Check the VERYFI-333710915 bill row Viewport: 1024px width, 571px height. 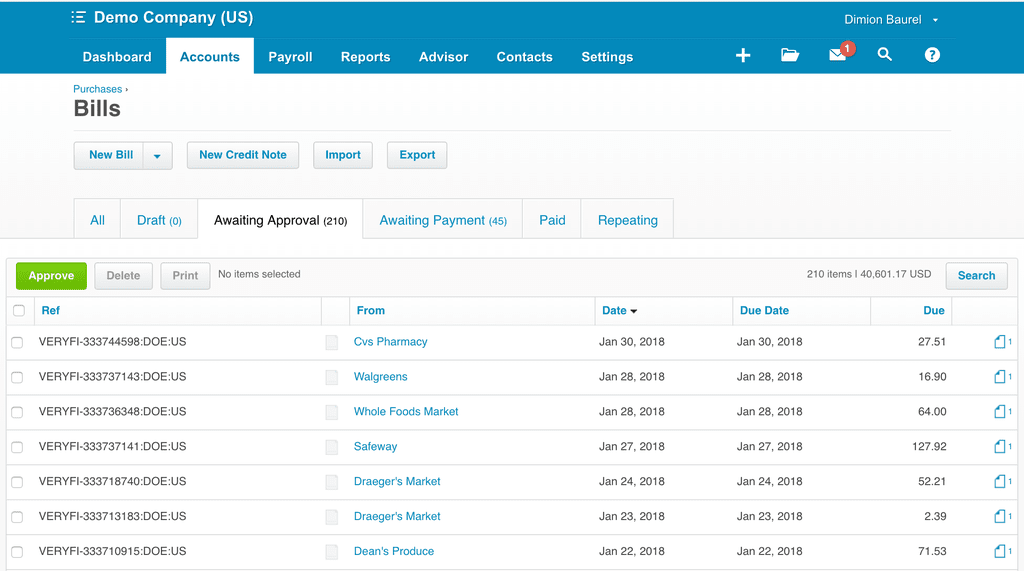point(17,552)
